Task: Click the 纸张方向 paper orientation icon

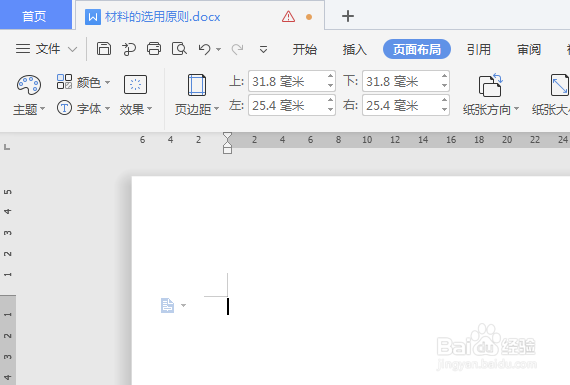Action: pyautogui.click(x=490, y=85)
